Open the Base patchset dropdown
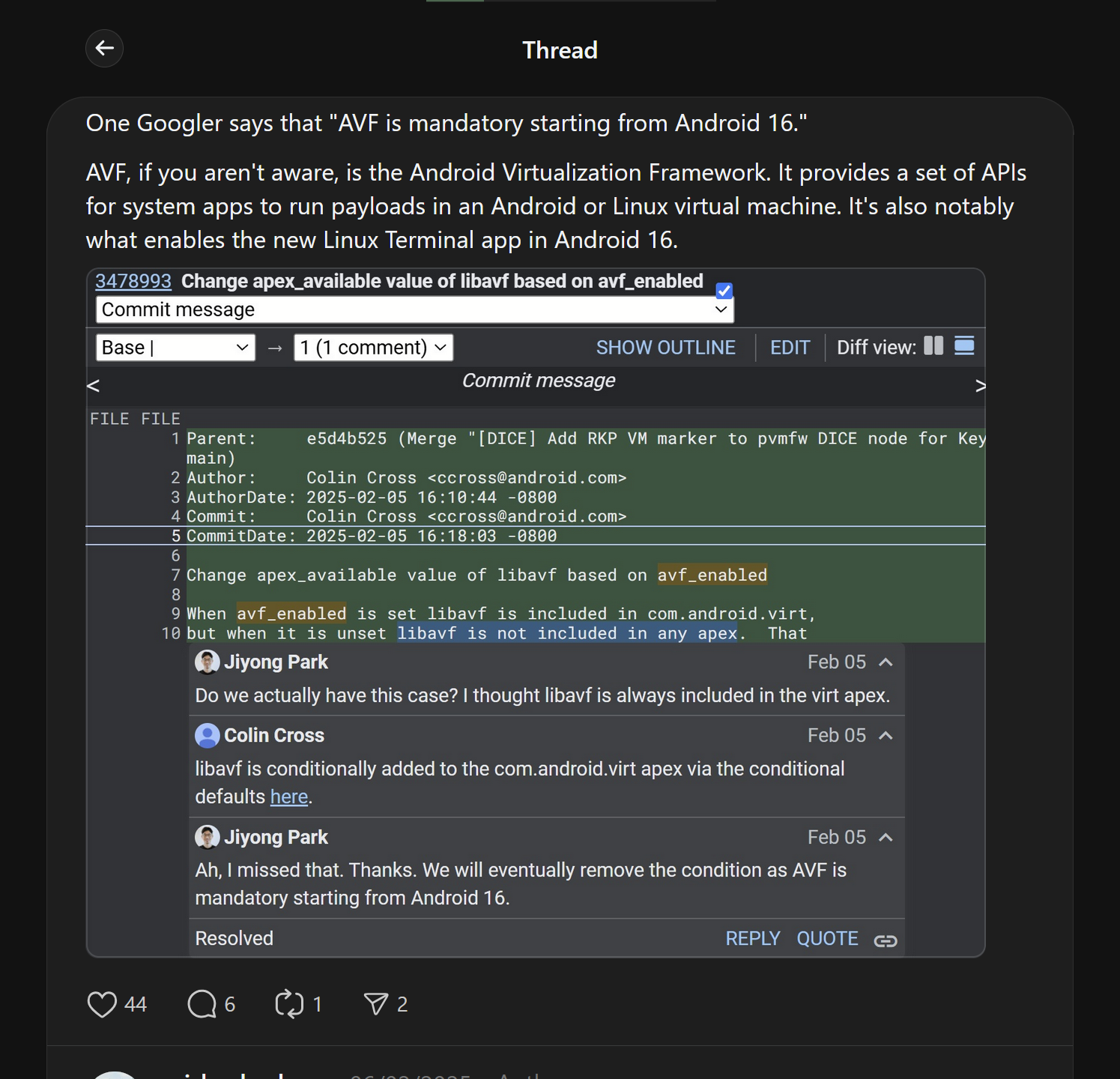 [175, 348]
